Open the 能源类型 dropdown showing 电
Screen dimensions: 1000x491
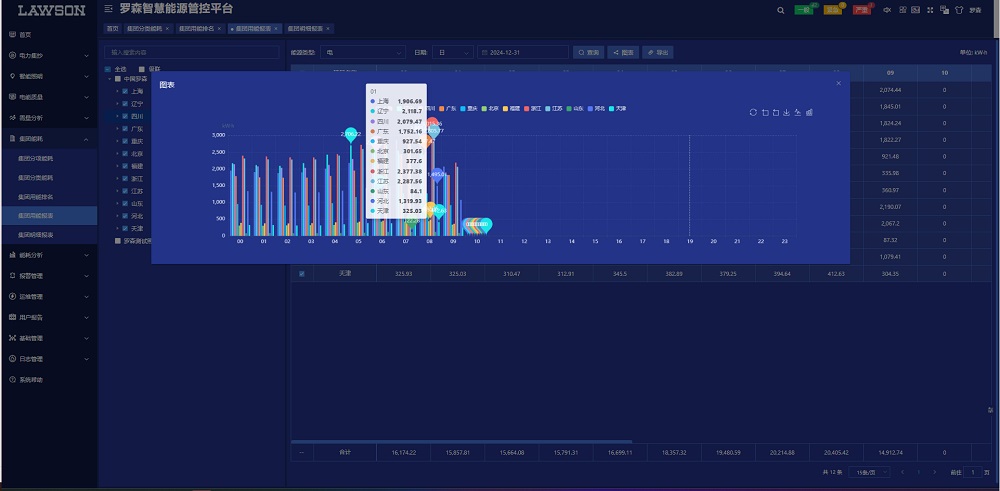363,52
